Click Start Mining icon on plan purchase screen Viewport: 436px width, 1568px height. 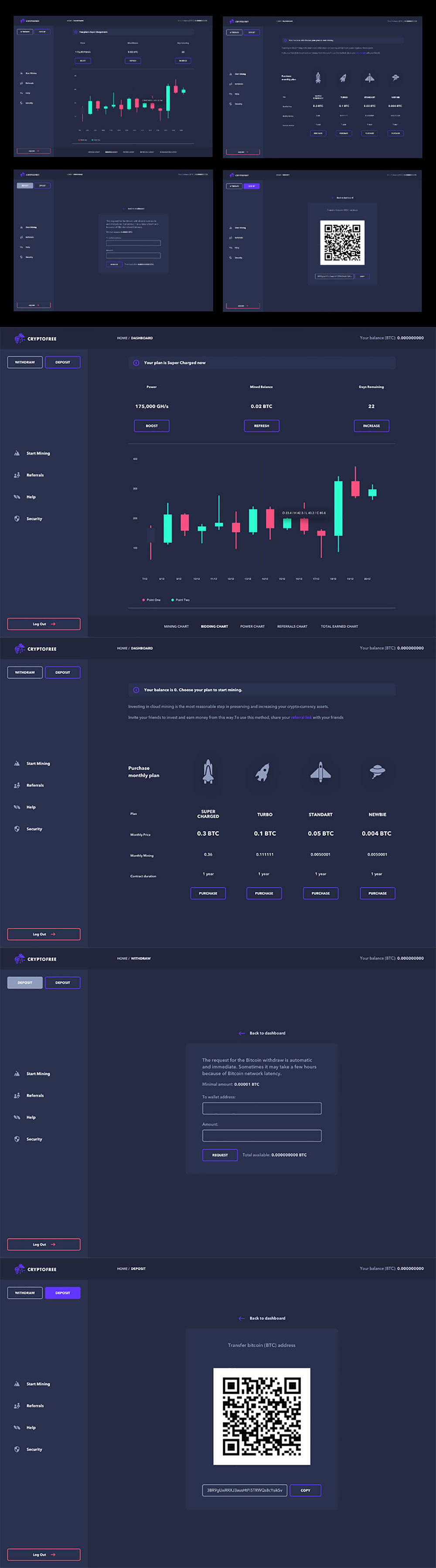tap(17, 763)
